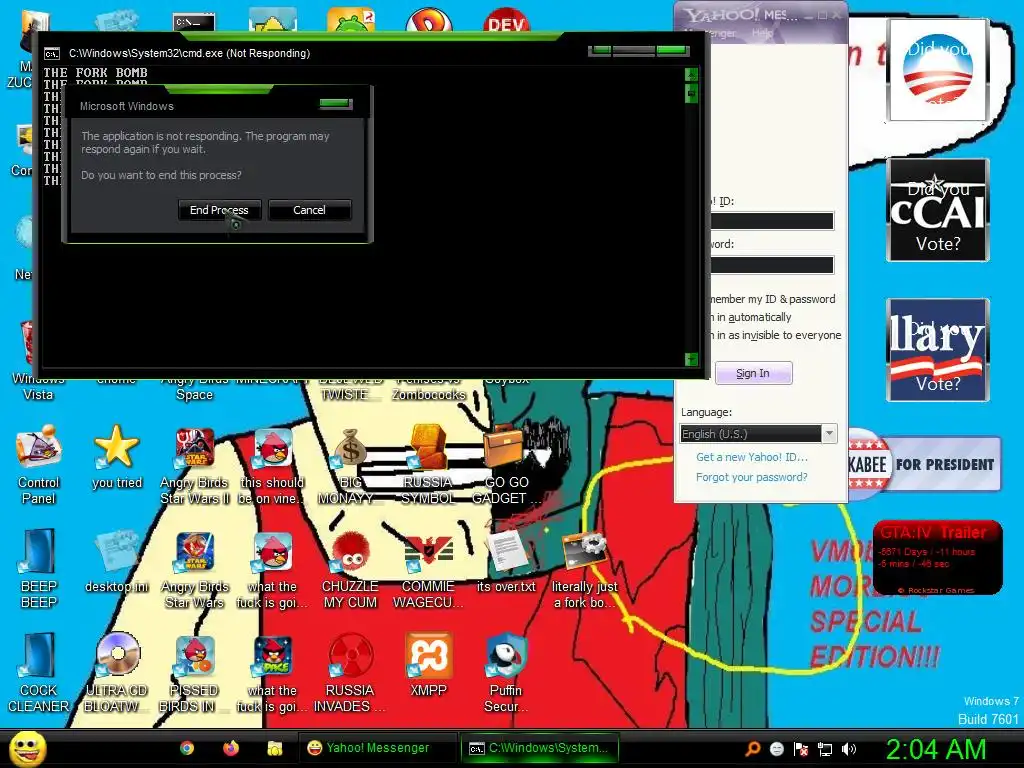
Task: Select the Angry Birds Star Wars II icon
Action: point(195,465)
